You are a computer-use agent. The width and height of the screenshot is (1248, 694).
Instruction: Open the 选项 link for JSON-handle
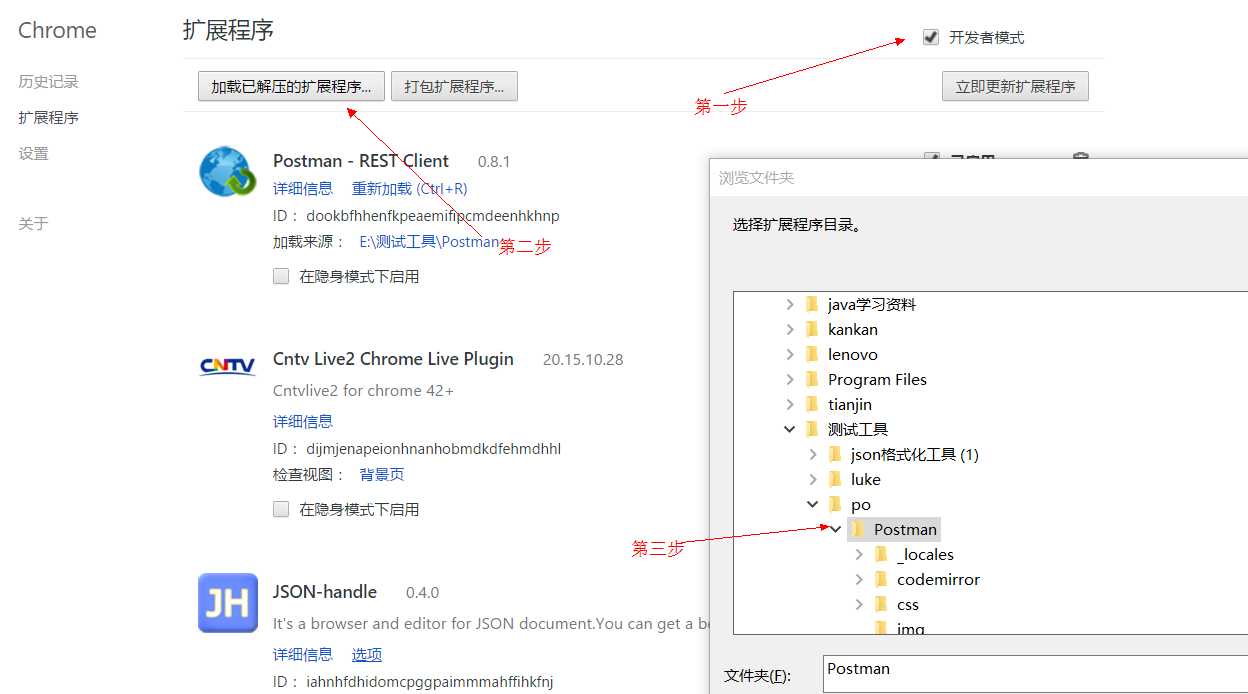point(367,655)
